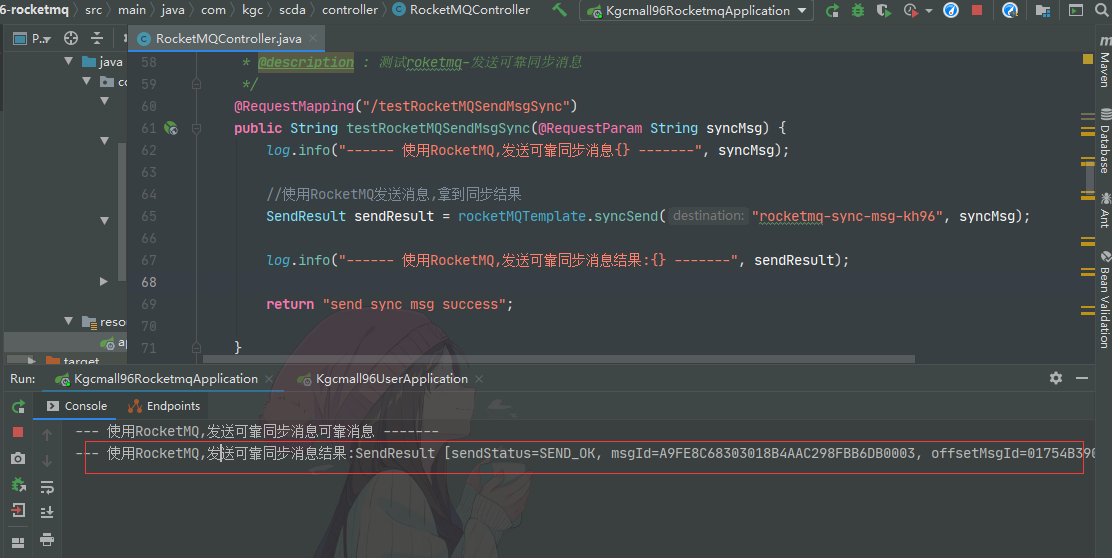
Task: Close the RocketMQController.java tab
Action: (313, 38)
